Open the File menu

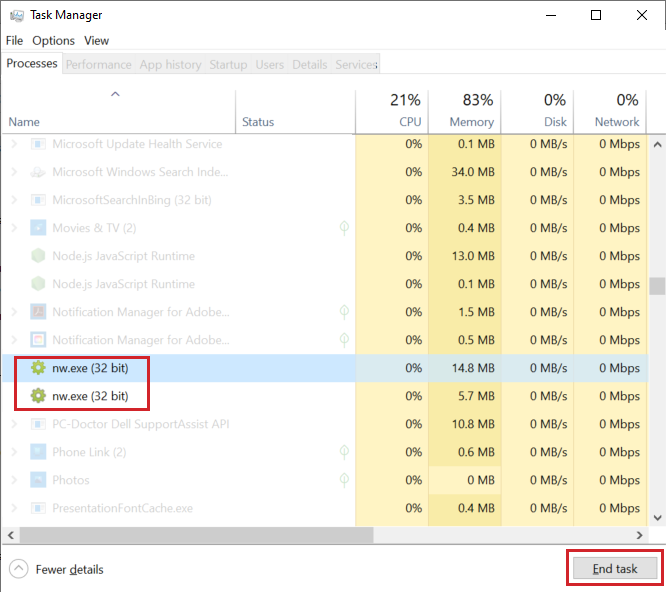14,41
